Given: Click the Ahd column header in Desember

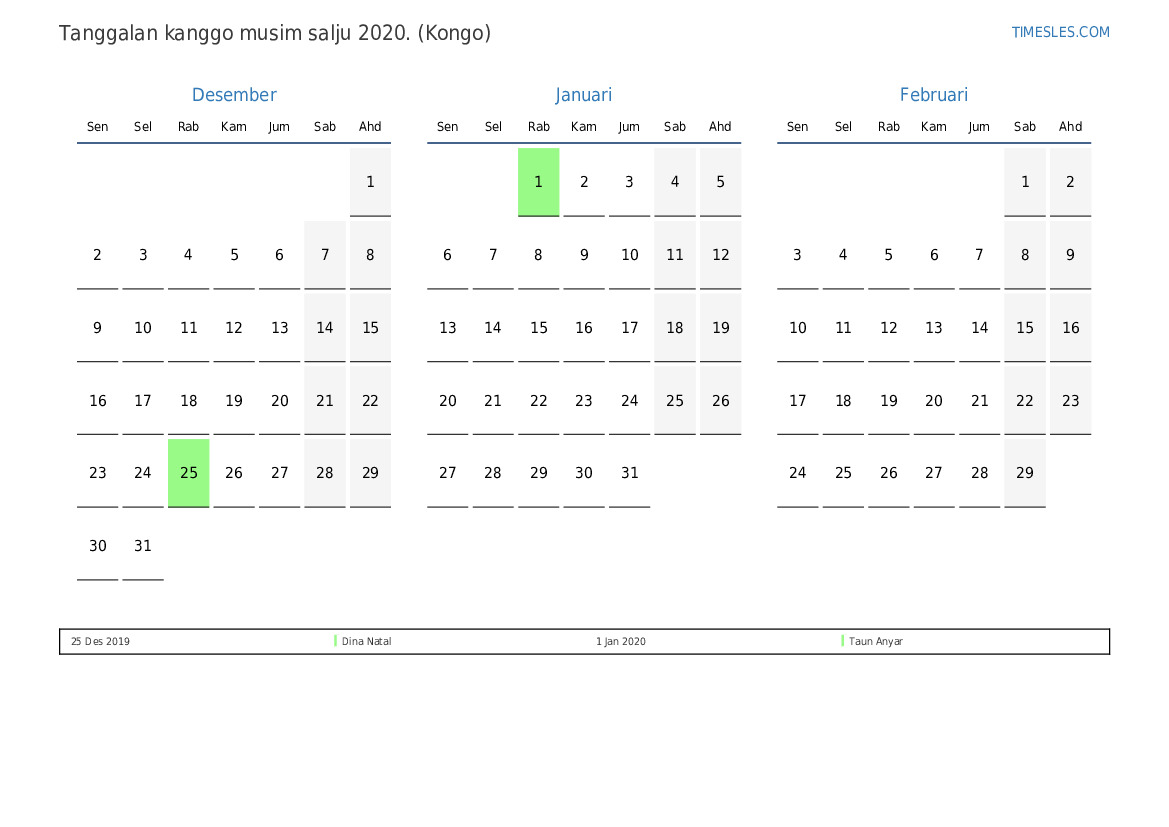Looking at the screenshot, I should pos(370,127).
